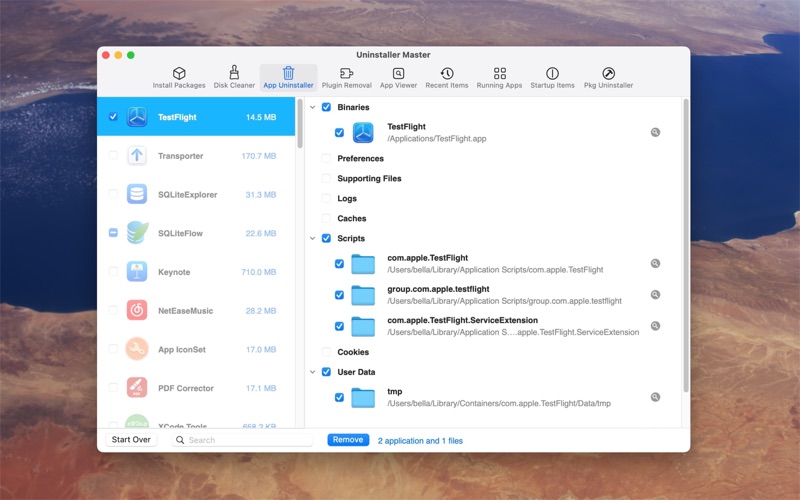Select the App IconSet row
Screen dimensions: 800x500
pos(196,349)
